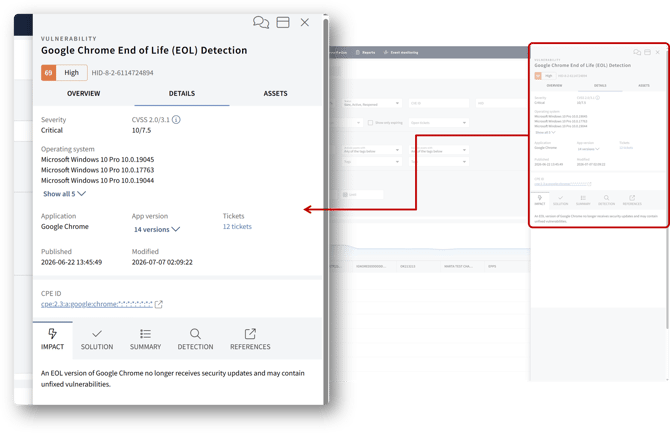Open the 12 tickets link
Screen dimensions: 670x433
coord(237,227)
